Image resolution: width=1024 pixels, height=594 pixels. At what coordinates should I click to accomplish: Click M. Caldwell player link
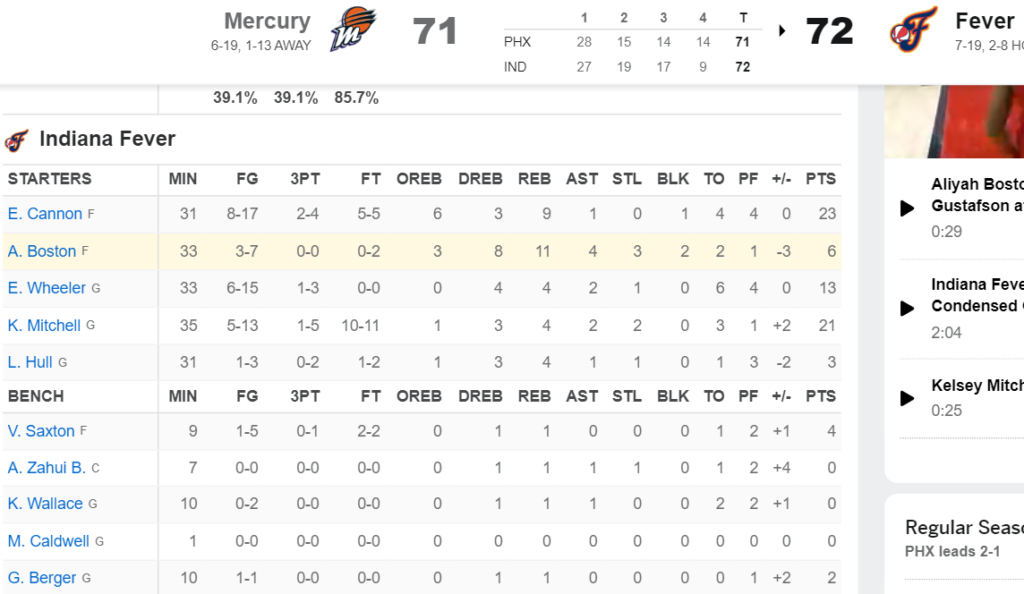coord(48,541)
